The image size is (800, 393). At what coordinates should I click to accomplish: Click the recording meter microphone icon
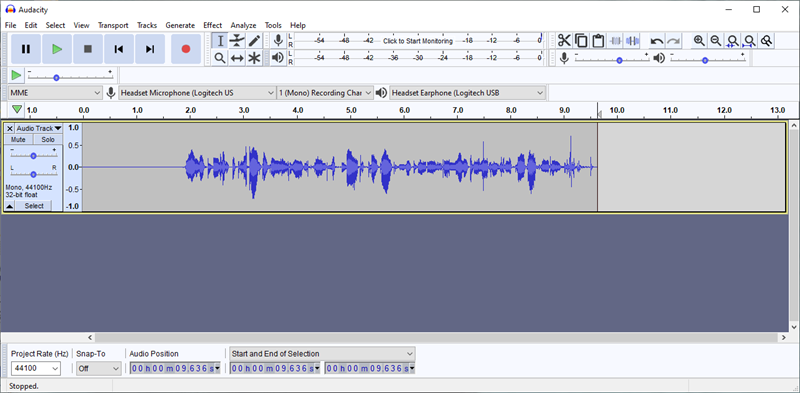click(278, 41)
